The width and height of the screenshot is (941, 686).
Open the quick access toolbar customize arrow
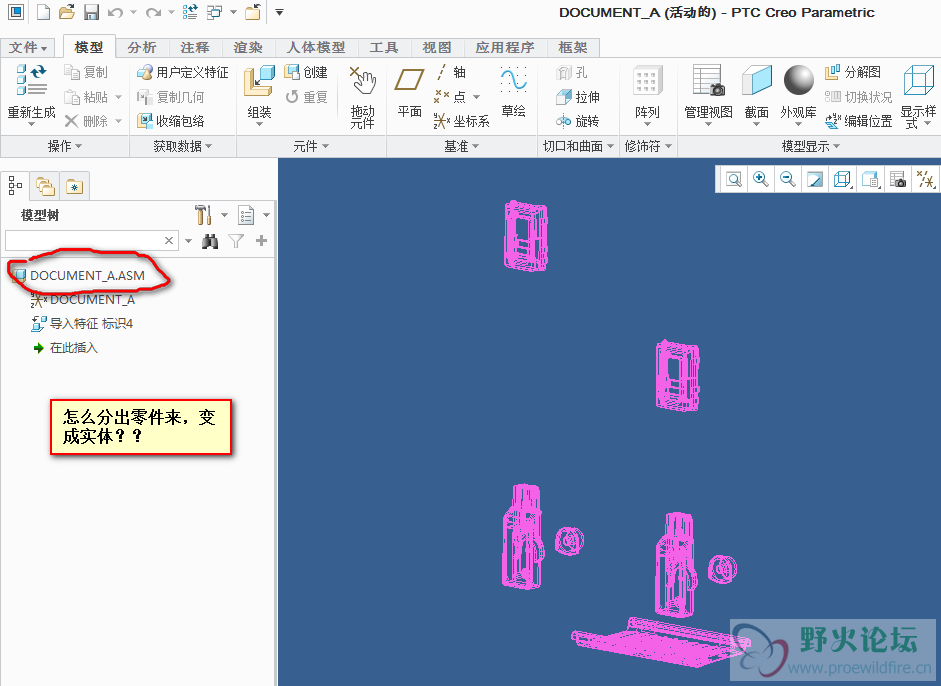point(279,12)
